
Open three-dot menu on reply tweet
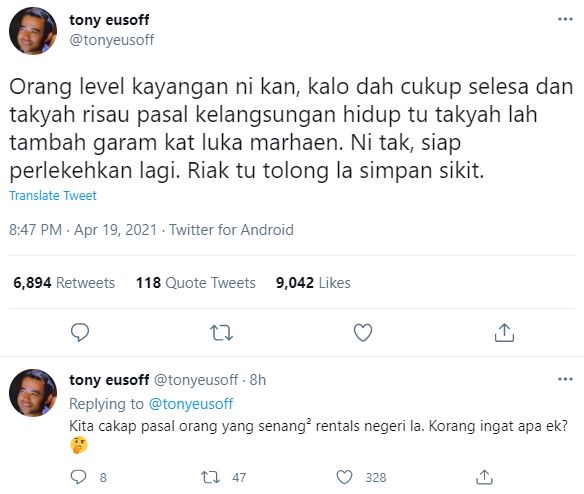tap(565, 379)
